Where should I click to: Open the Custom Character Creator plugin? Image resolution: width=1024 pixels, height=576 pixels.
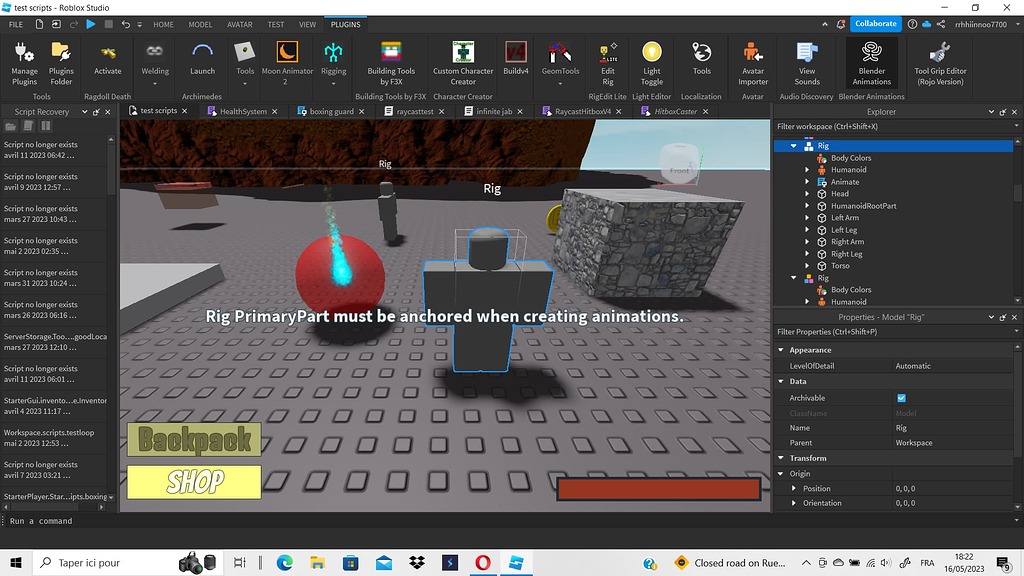(x=461, y=62)
